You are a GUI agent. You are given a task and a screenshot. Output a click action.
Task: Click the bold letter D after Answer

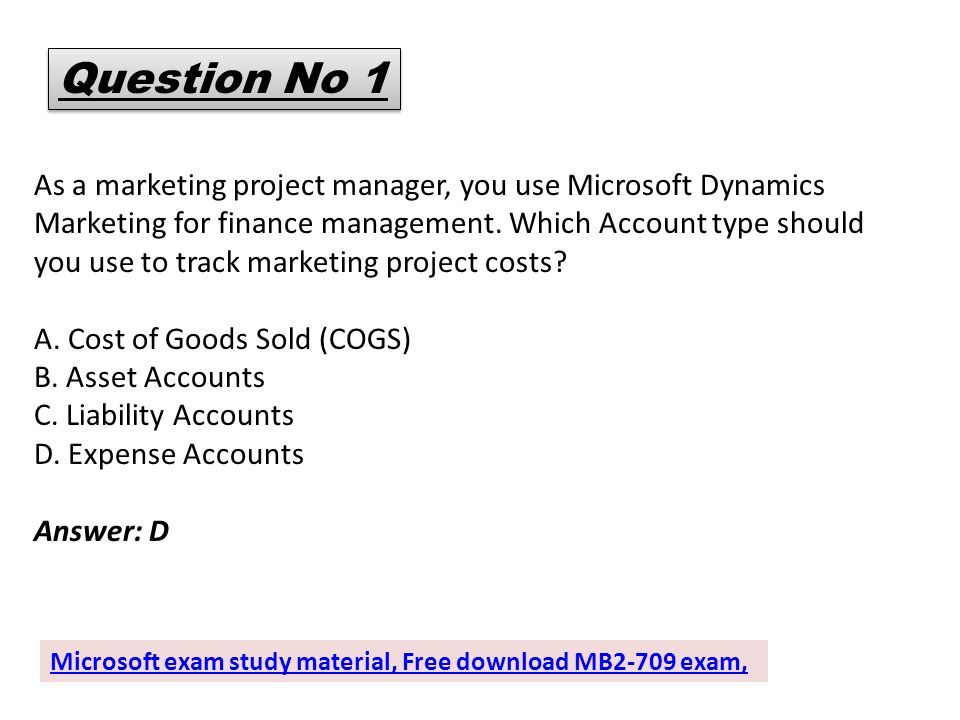pyautogui.click(x=159, y=531)
